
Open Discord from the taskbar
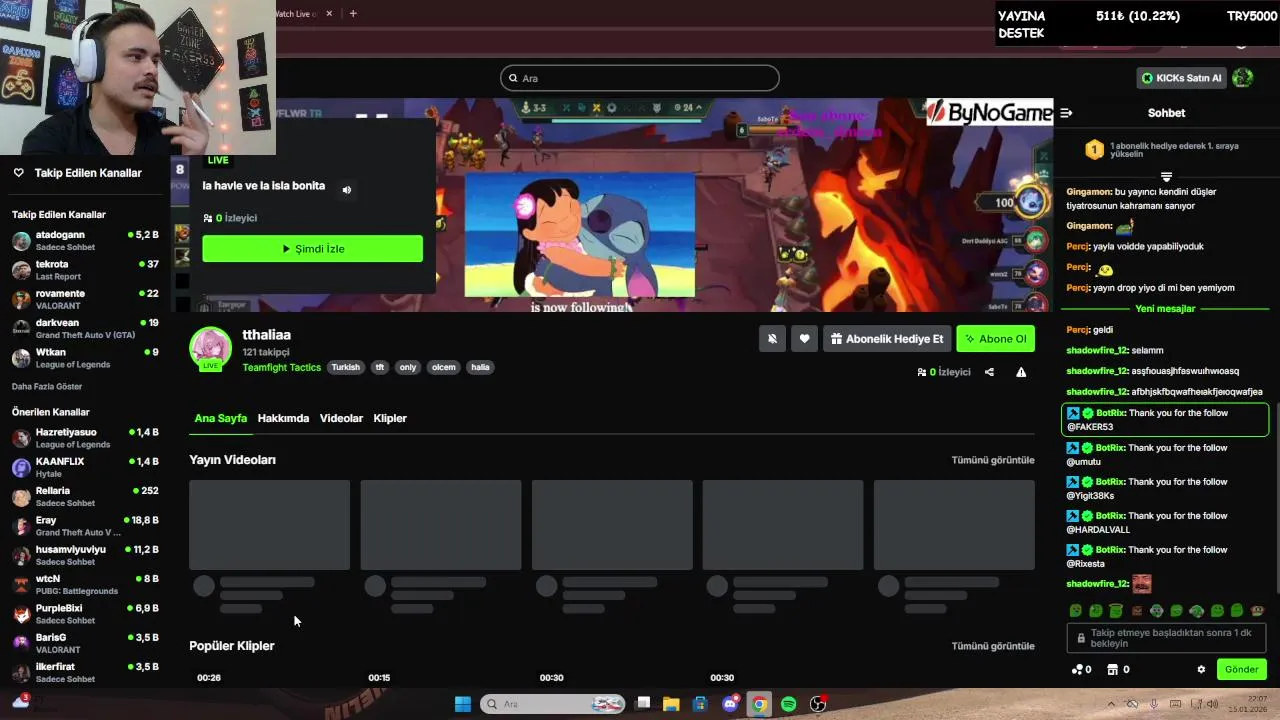tap(730, 704)
